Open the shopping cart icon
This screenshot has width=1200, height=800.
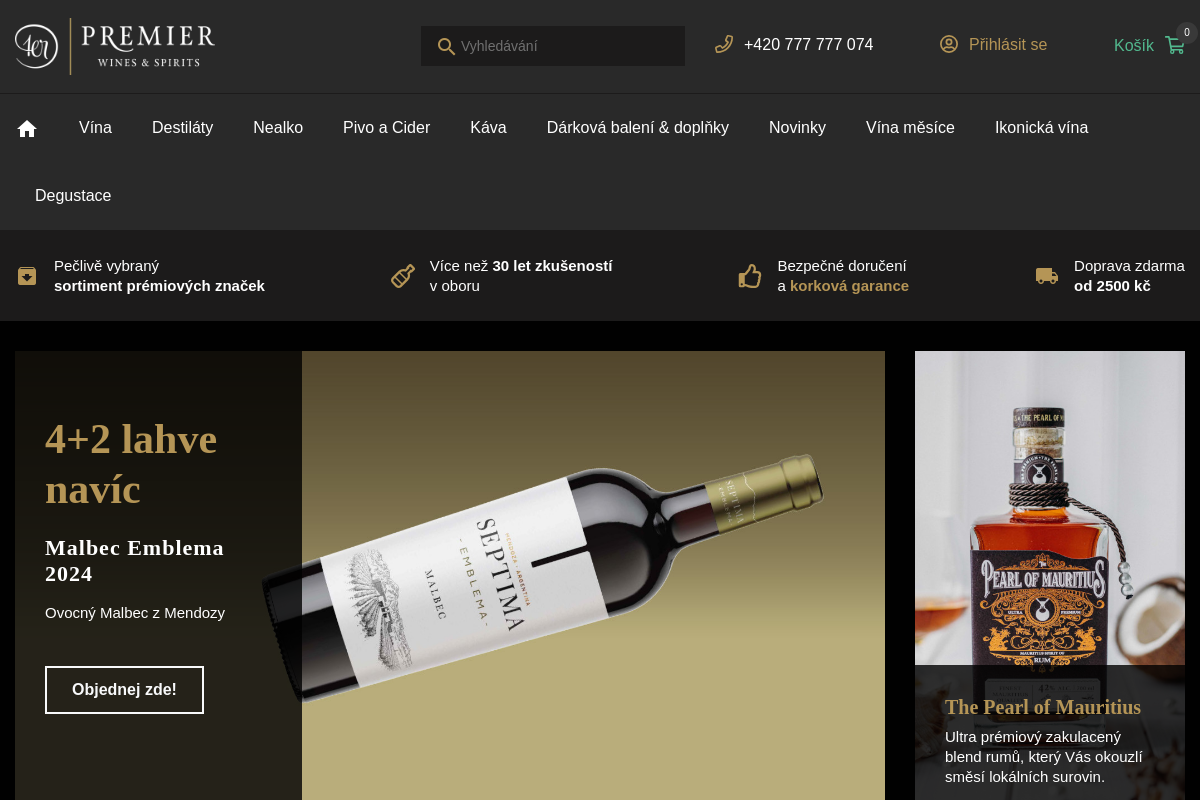coord(1175,45)
